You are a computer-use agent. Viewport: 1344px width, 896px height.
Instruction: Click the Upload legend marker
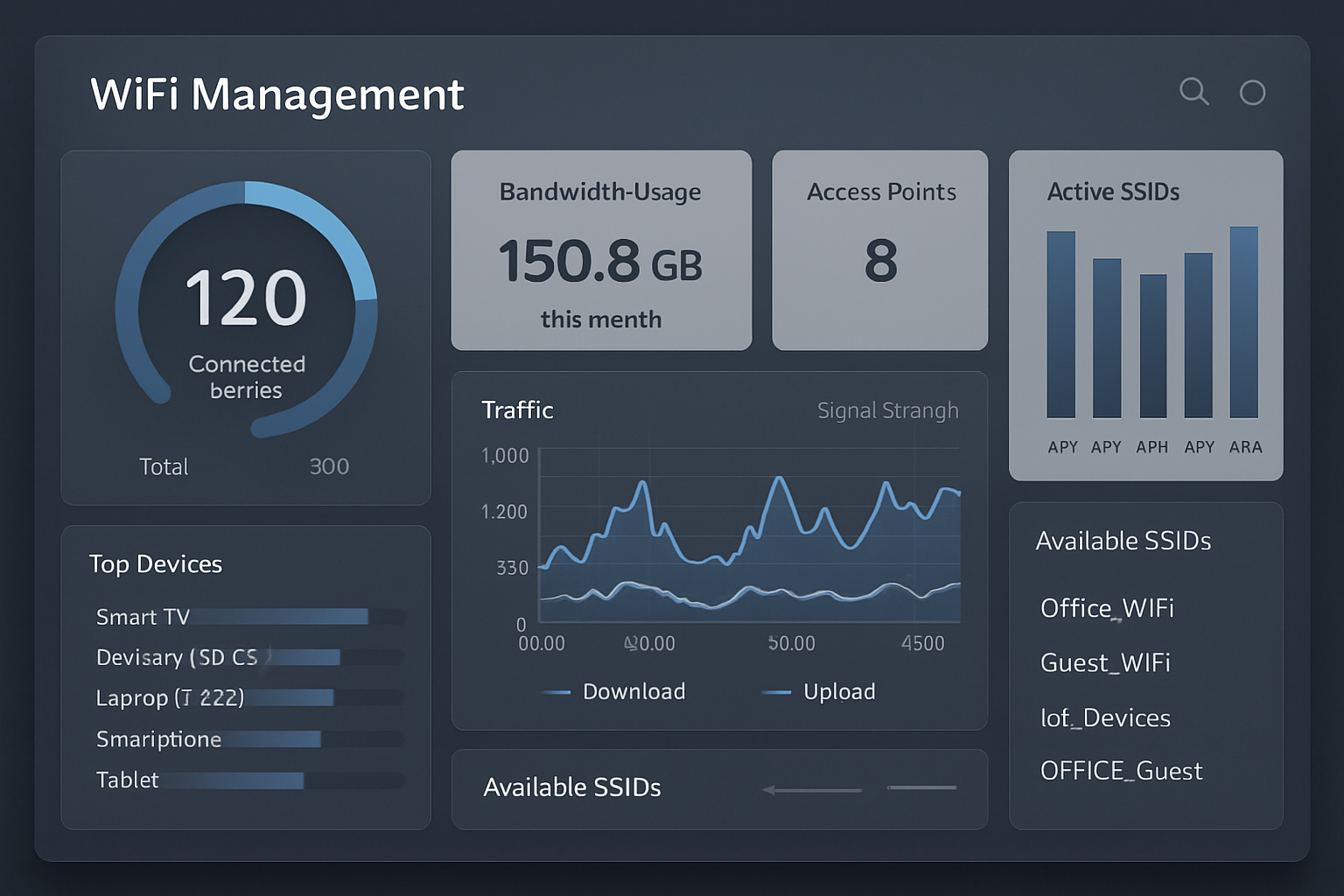(x=777, y=691)
